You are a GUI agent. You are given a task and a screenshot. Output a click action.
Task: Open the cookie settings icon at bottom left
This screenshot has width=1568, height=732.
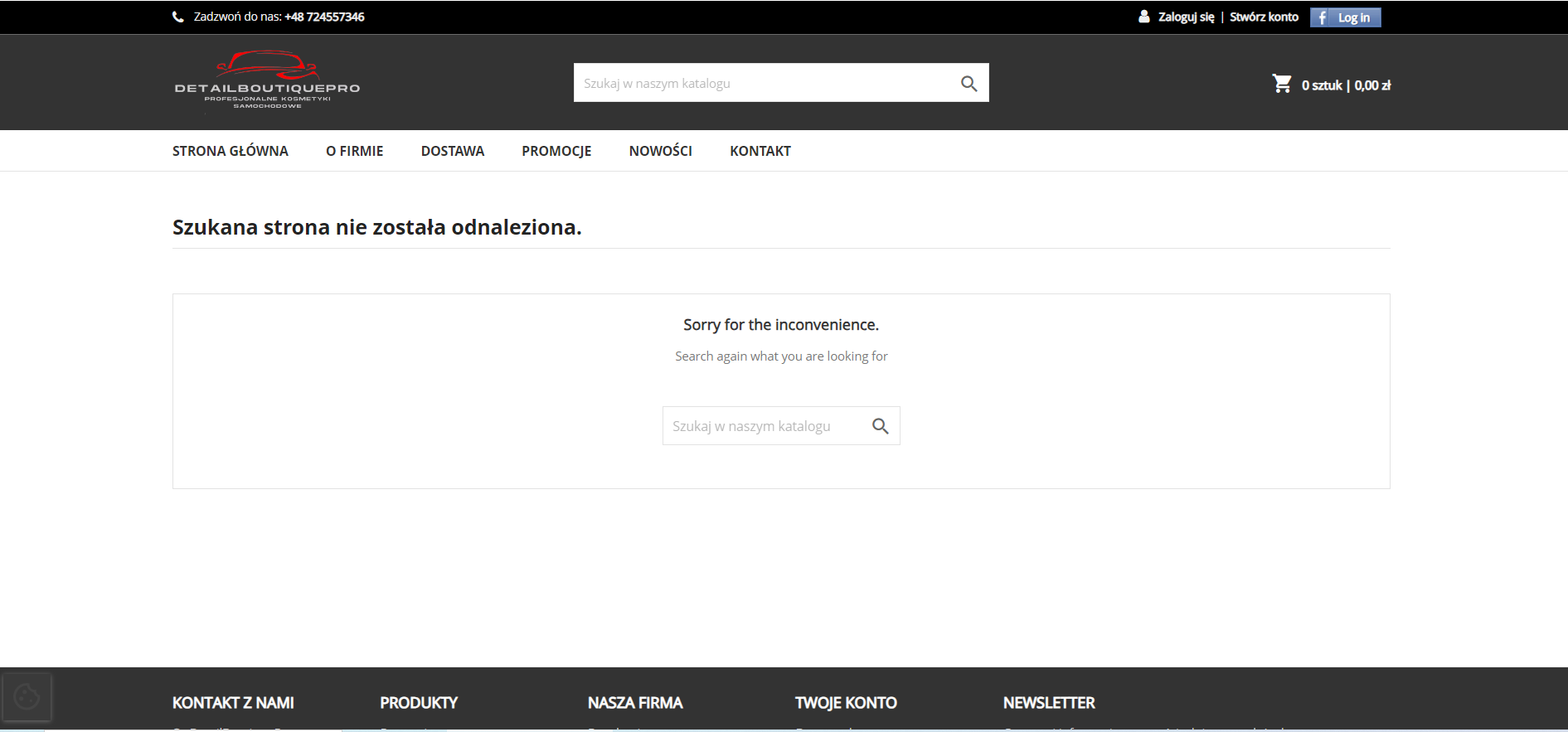(27, 697)
